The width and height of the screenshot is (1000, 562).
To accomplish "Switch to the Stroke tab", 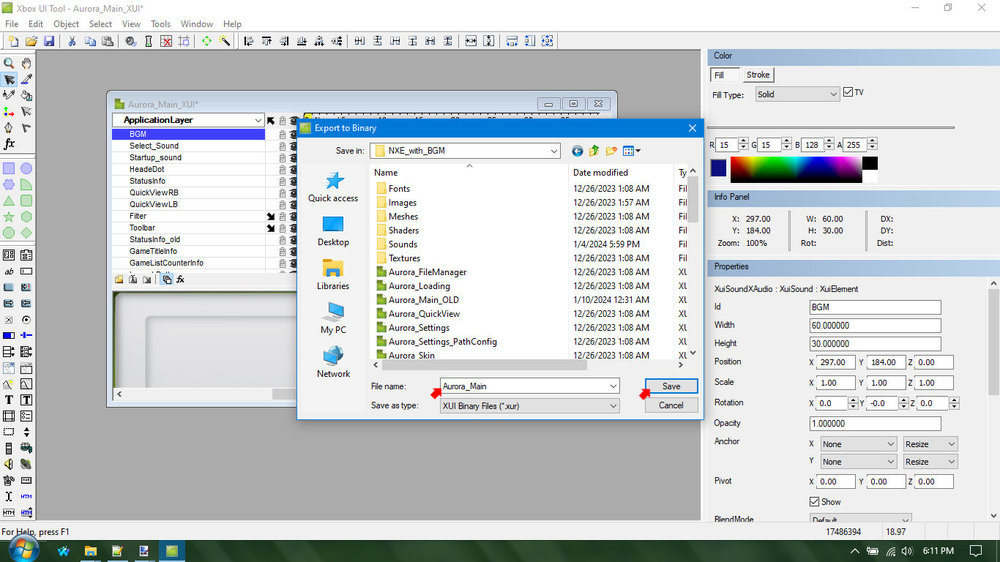I will [758, 75].
